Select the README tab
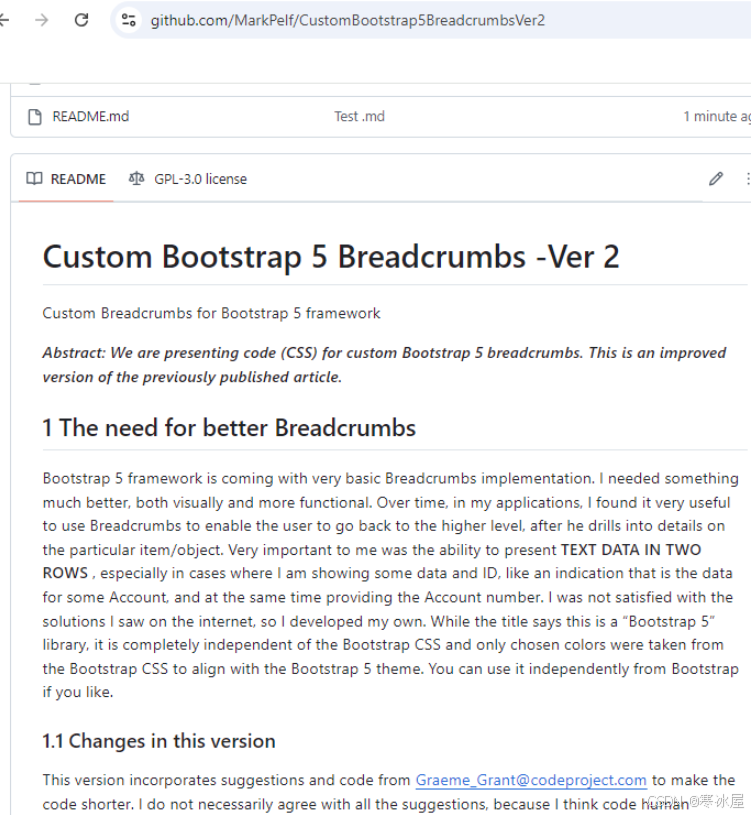 click(x=66, y=179)
